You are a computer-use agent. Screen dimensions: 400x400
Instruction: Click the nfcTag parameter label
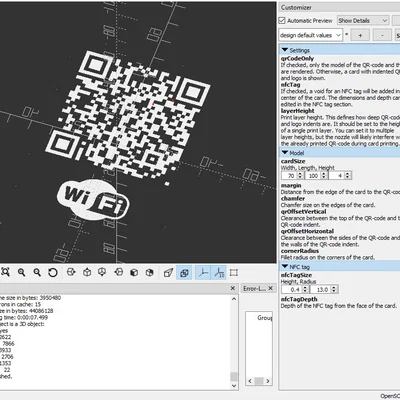point(290,85)
